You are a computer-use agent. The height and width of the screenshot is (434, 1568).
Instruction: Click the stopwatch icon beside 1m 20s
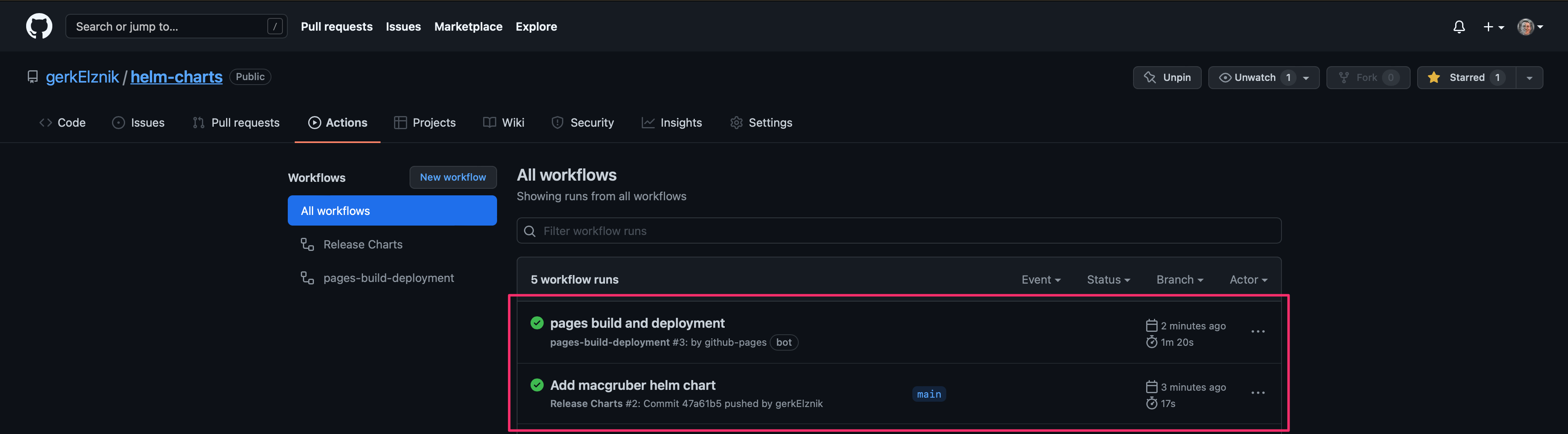1151,342
